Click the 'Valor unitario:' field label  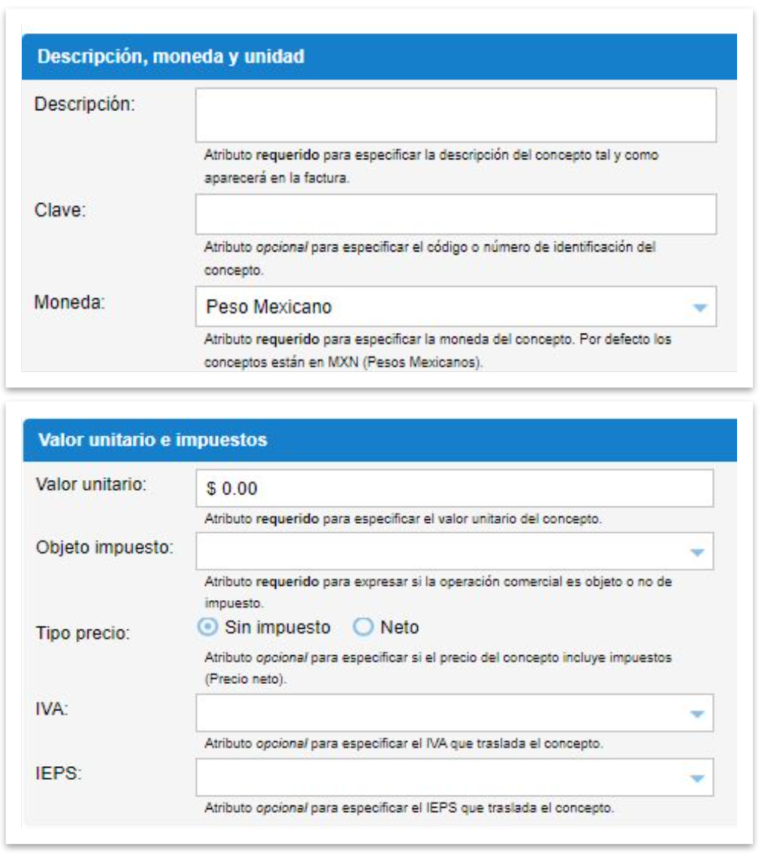91,485
